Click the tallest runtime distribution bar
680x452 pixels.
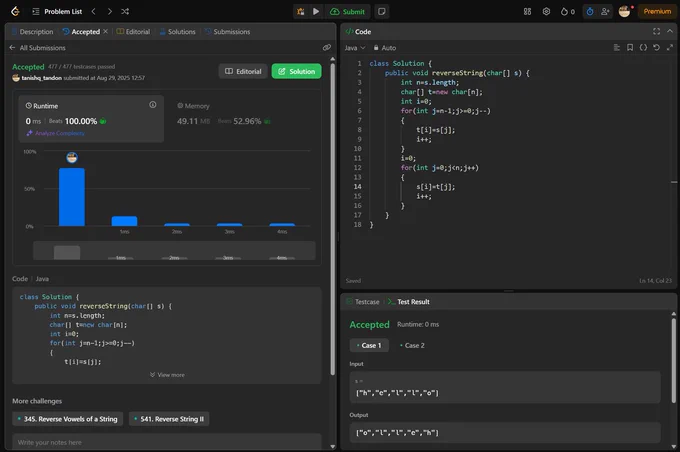pyautogui.click(x=72, y=197)
